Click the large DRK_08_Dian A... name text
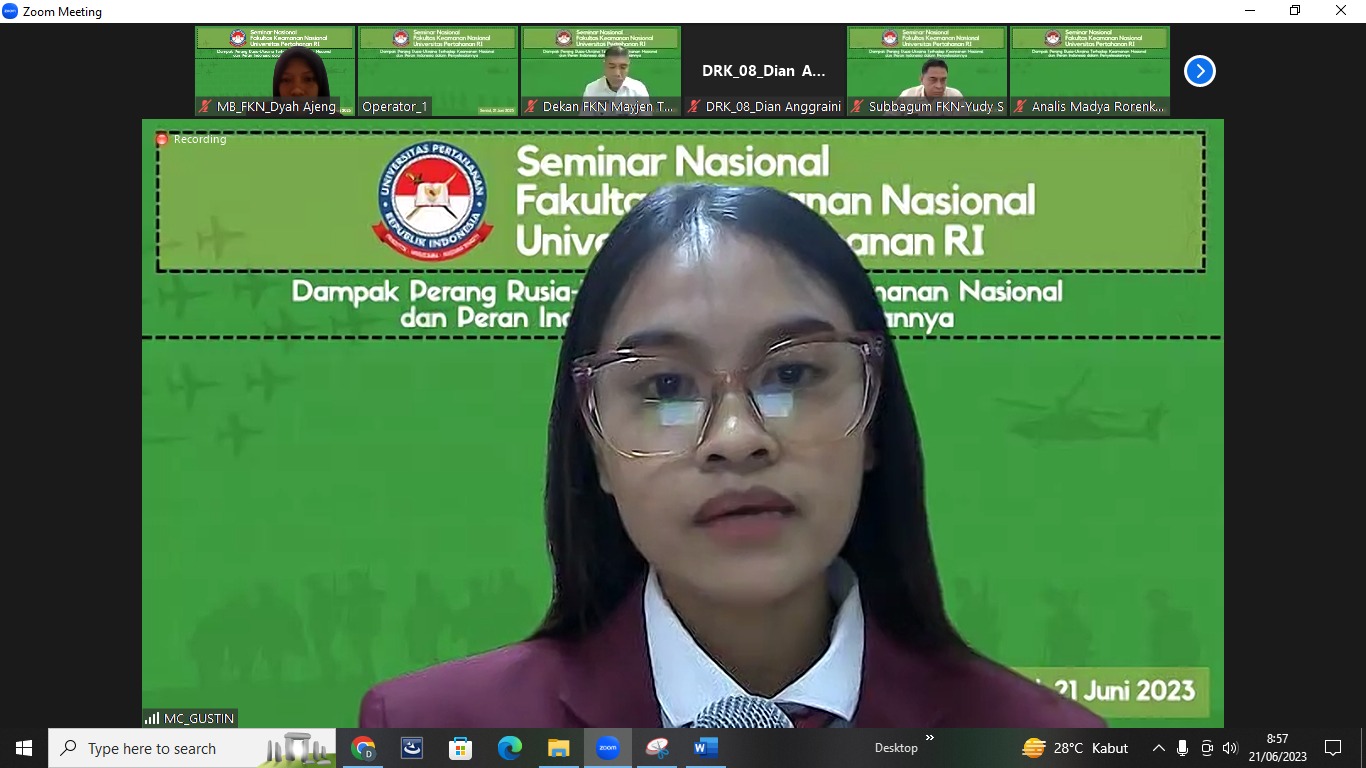Viewport: 1366px width, 768px height. click(764, 71)
